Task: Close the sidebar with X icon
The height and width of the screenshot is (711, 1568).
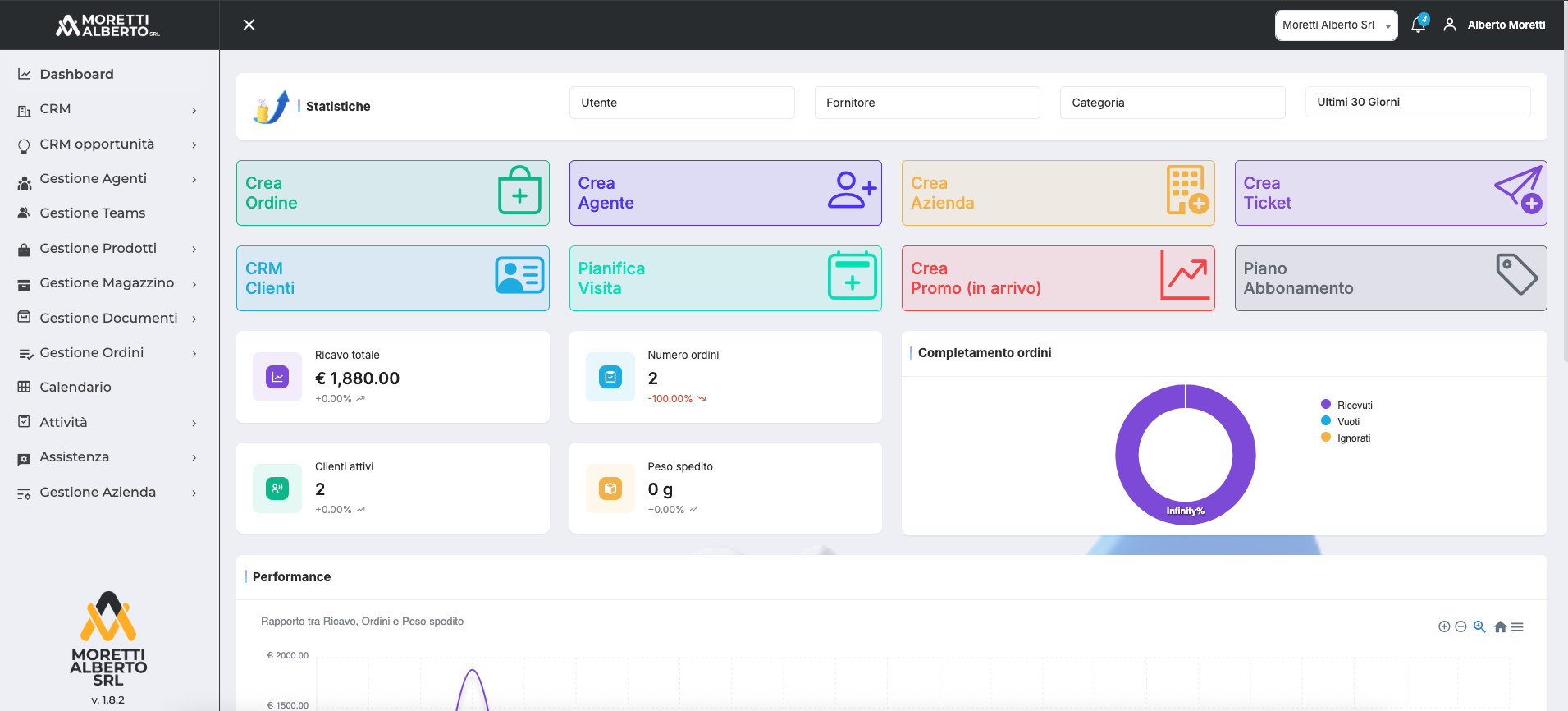Action: click(249, 25)
